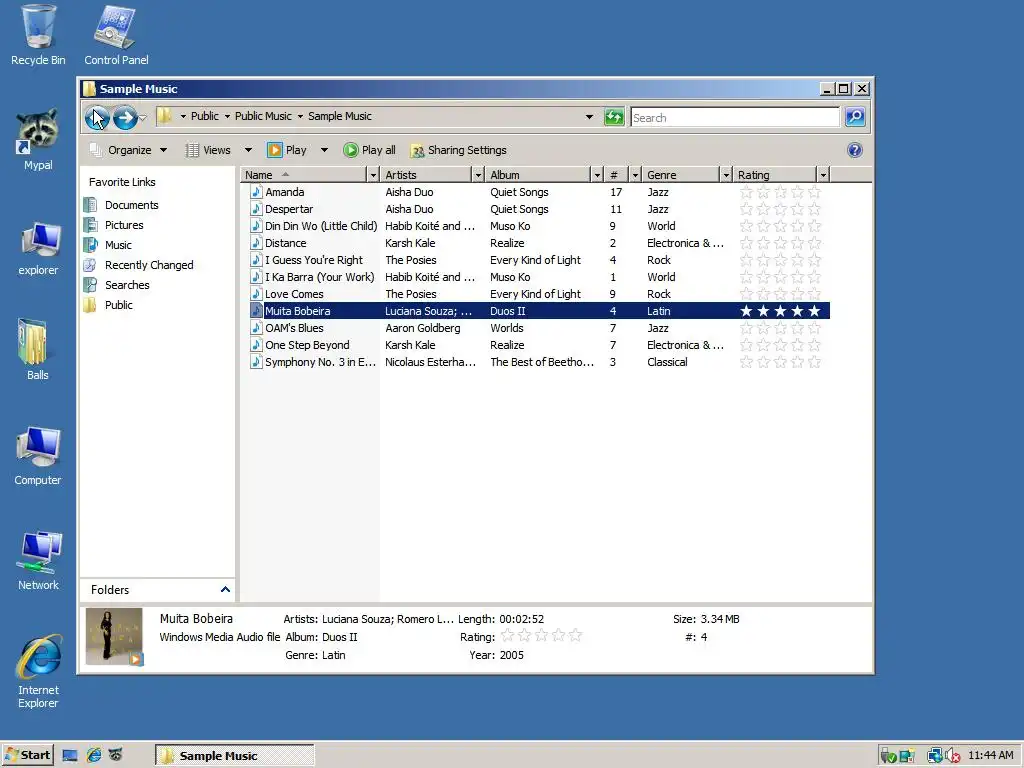
Task: Click Show Desktop in quick launch
Action: (x=70, y=756)
